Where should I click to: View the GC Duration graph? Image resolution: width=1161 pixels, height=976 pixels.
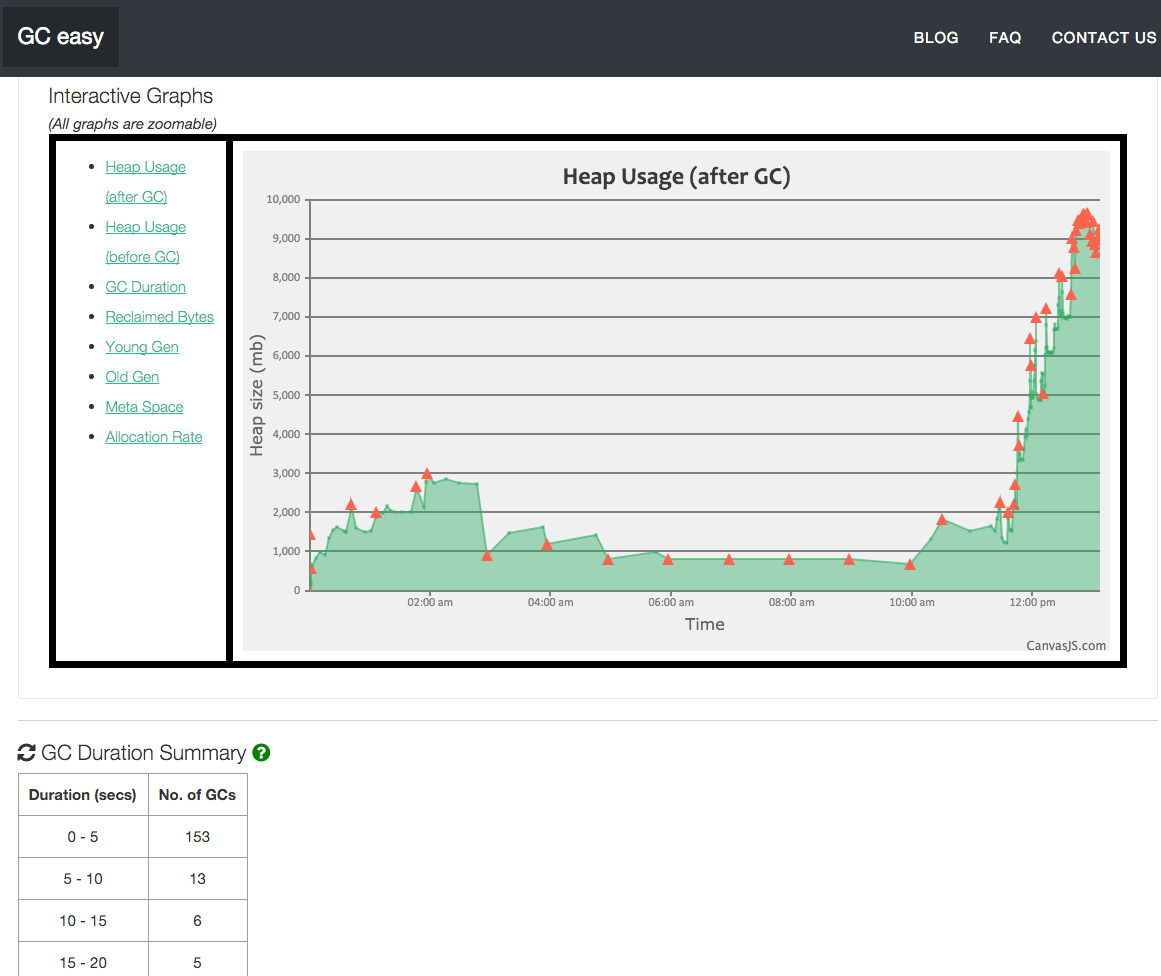point(145,287)
